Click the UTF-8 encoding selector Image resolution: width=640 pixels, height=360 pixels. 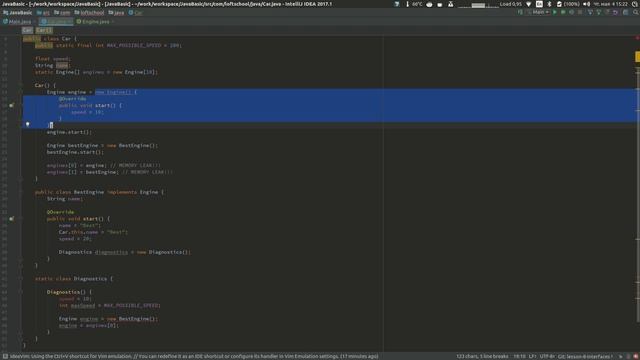point(547,356)
